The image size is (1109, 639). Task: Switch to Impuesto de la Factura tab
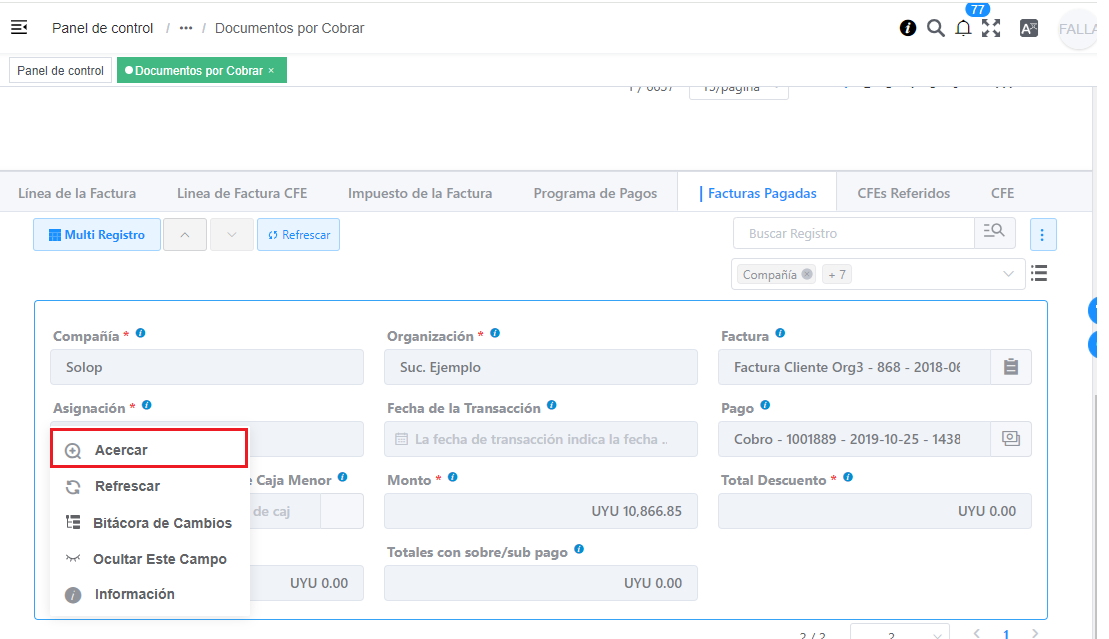pyautogui.click(x=420, y=193)
